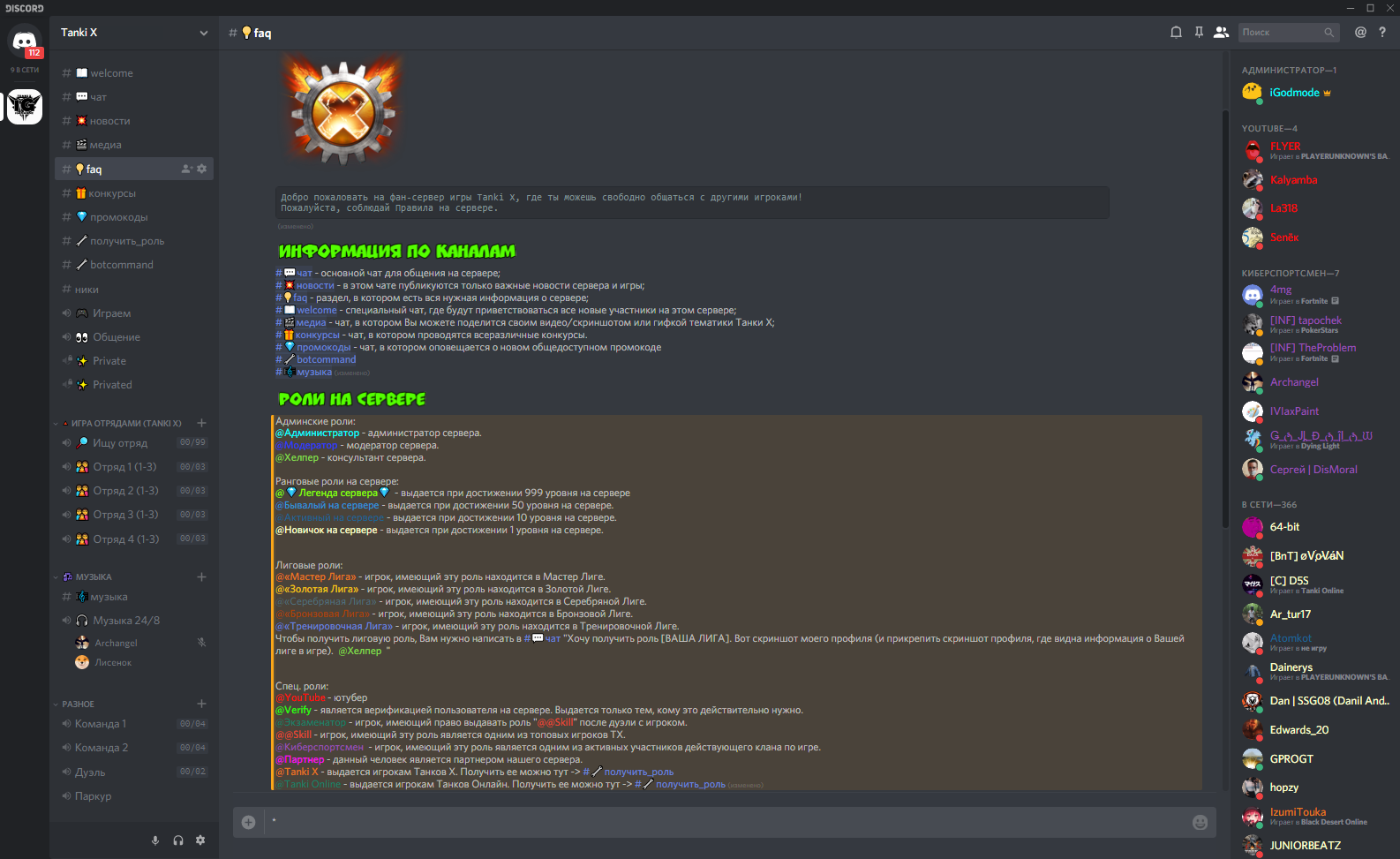
Task: Open Discord home with 112 badge
Action: click(x=25, y=41)
